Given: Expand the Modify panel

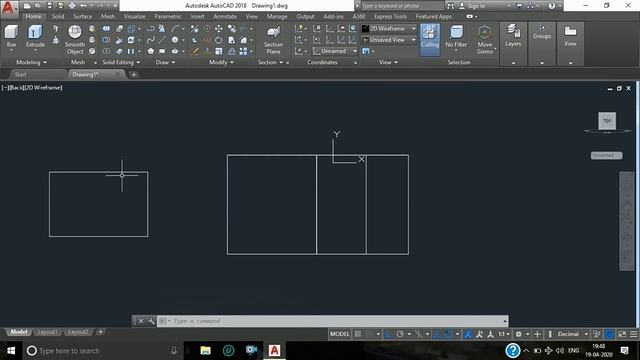Looking at the screenshot, I should click(221, 62).
